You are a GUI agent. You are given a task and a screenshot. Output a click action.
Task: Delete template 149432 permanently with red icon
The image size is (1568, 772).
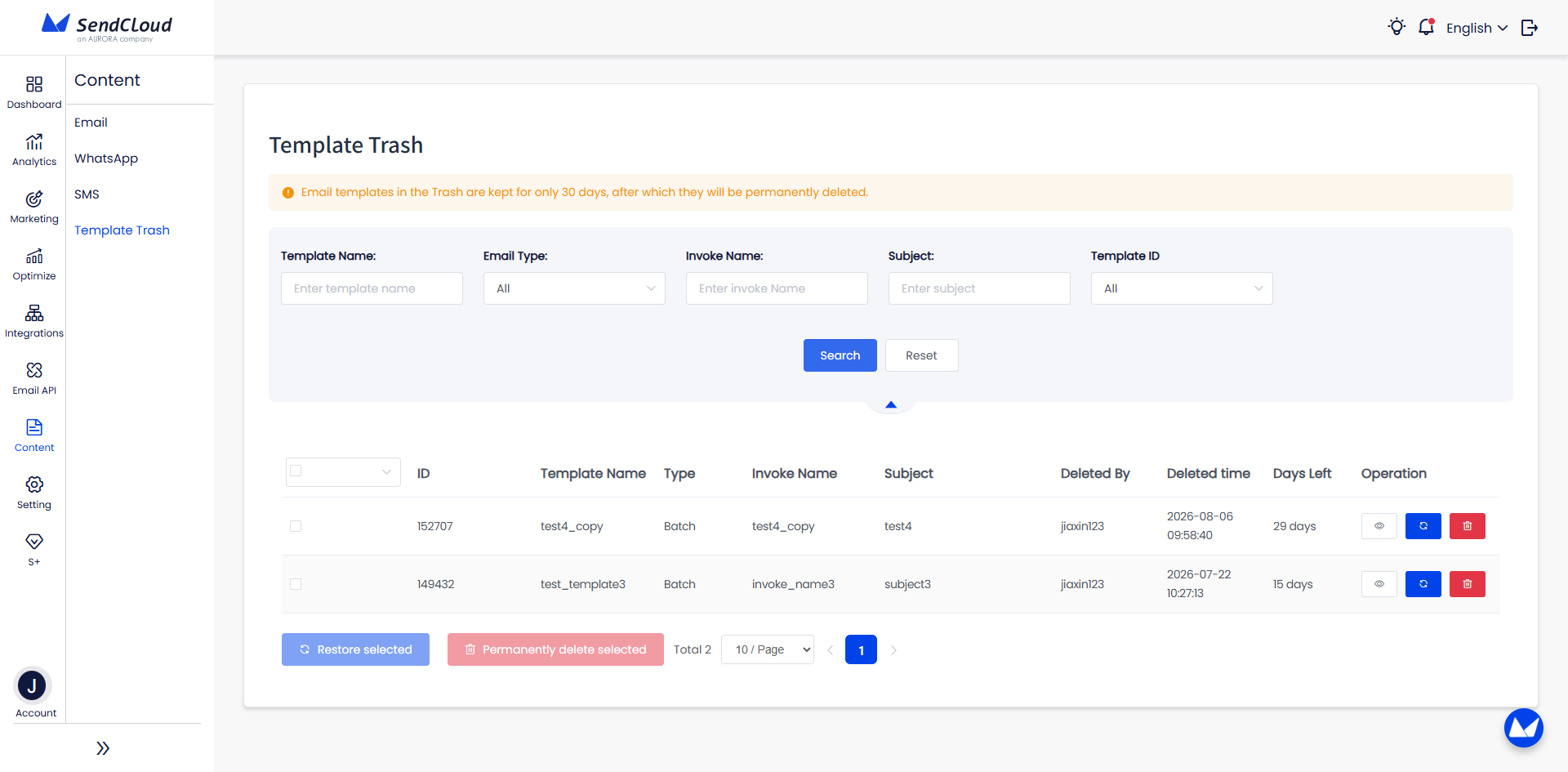pyautogui.click(x=1467, y=584)
